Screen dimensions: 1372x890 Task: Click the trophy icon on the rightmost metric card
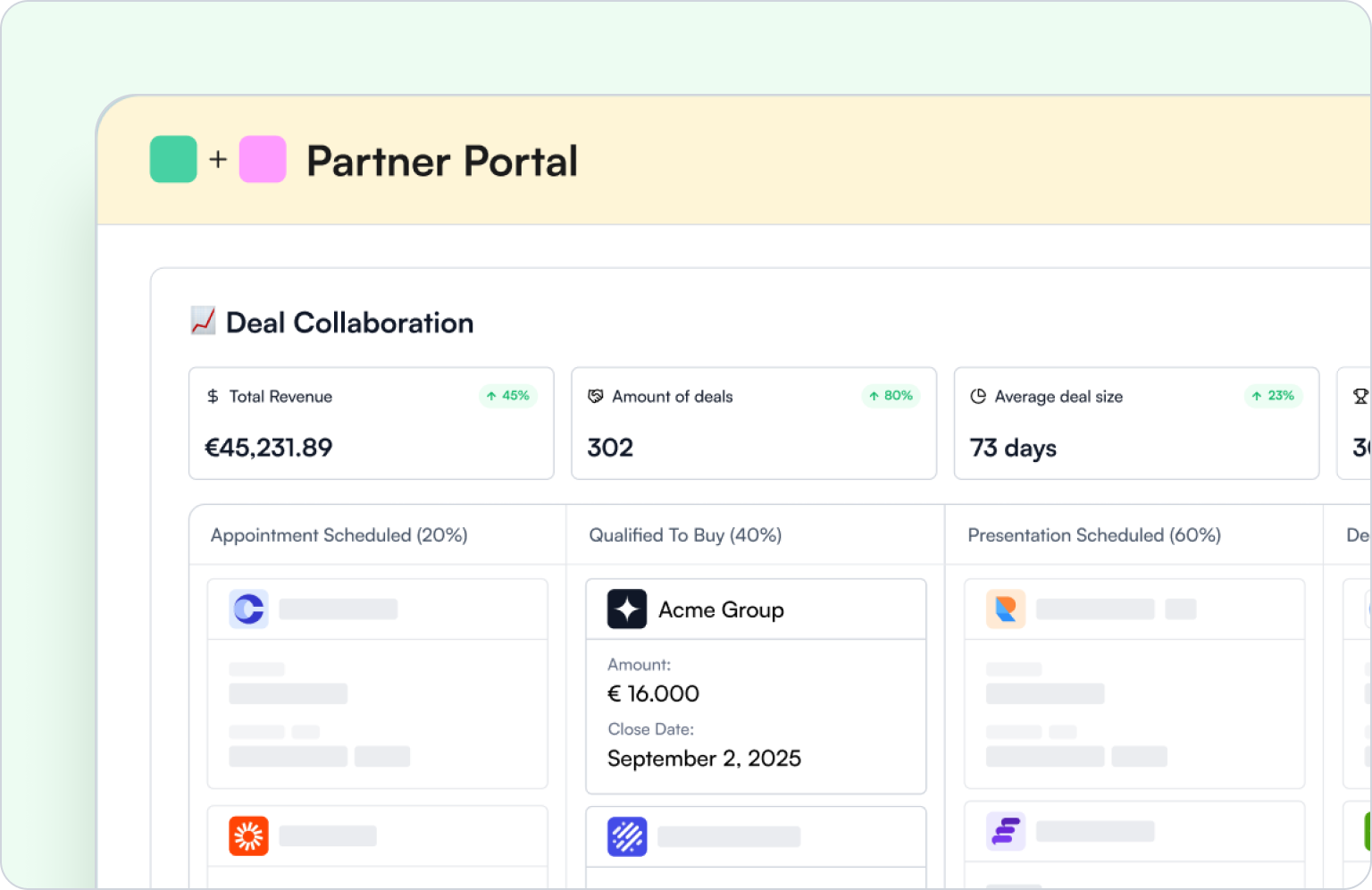point(1359,396)
